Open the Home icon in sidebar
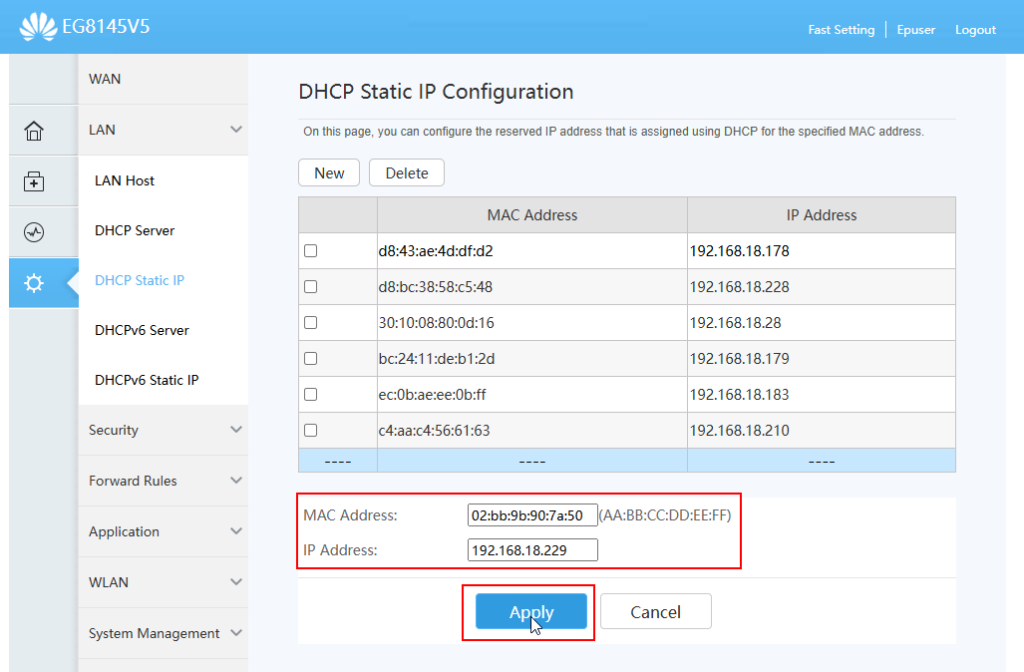The height and width of the screenshot is (672, 1024). point(34,130)
